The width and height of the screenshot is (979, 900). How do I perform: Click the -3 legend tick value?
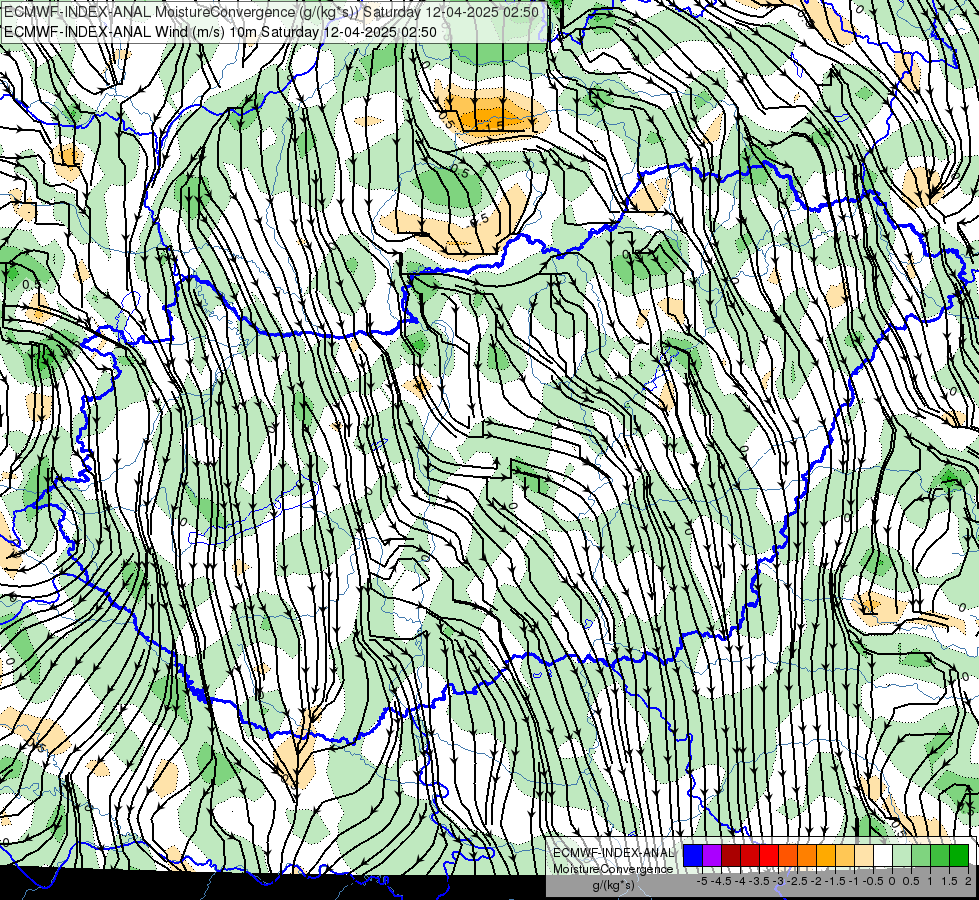779,881
